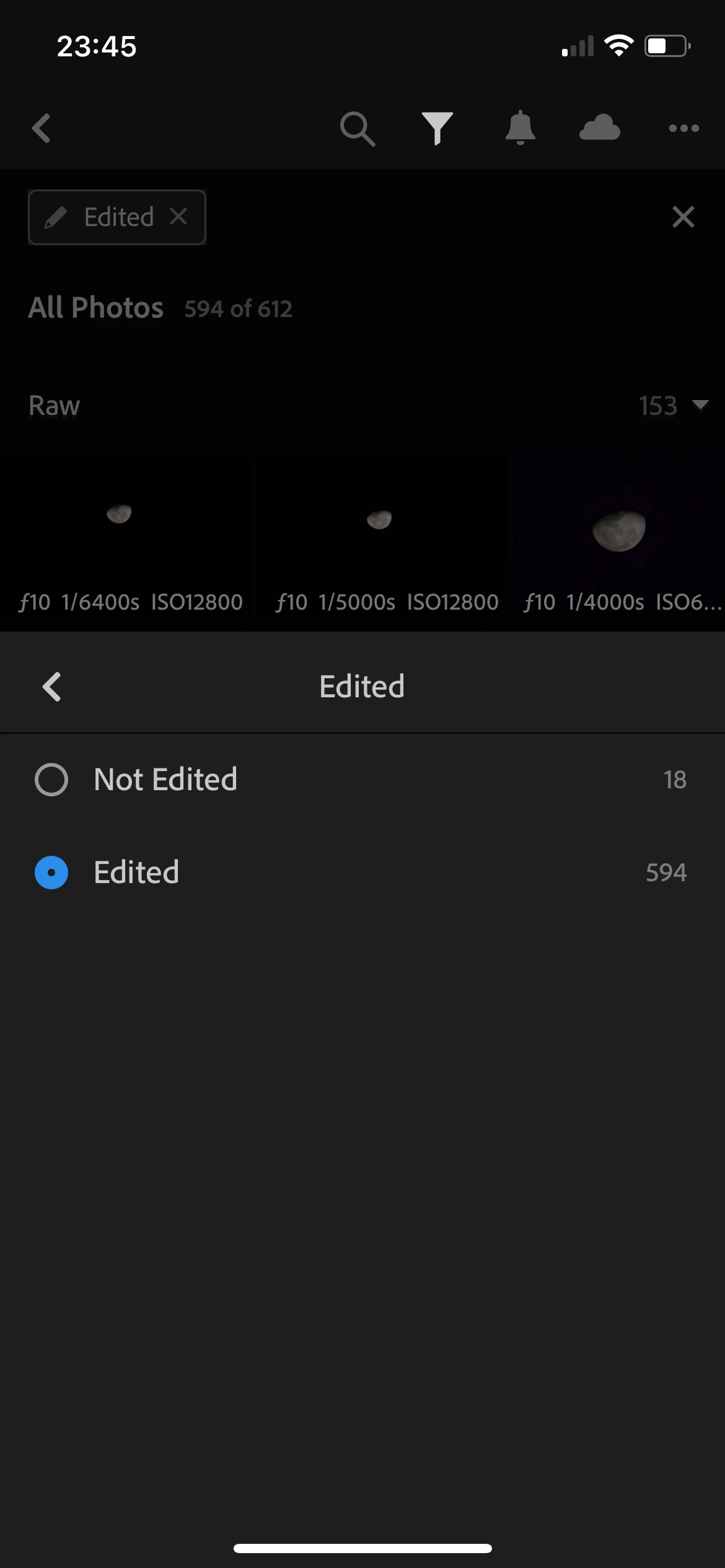Return from Edited panel back chevron
The height and width of the screenshot is (1568, 725).
point(51,686)
